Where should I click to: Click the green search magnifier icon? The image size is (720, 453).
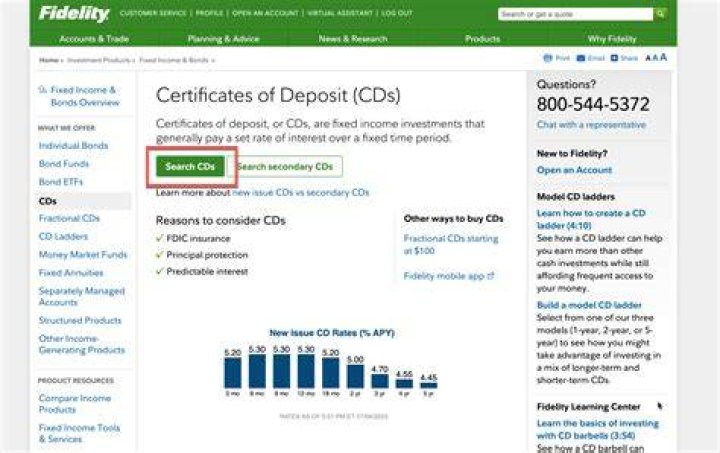tap(660, 14)
